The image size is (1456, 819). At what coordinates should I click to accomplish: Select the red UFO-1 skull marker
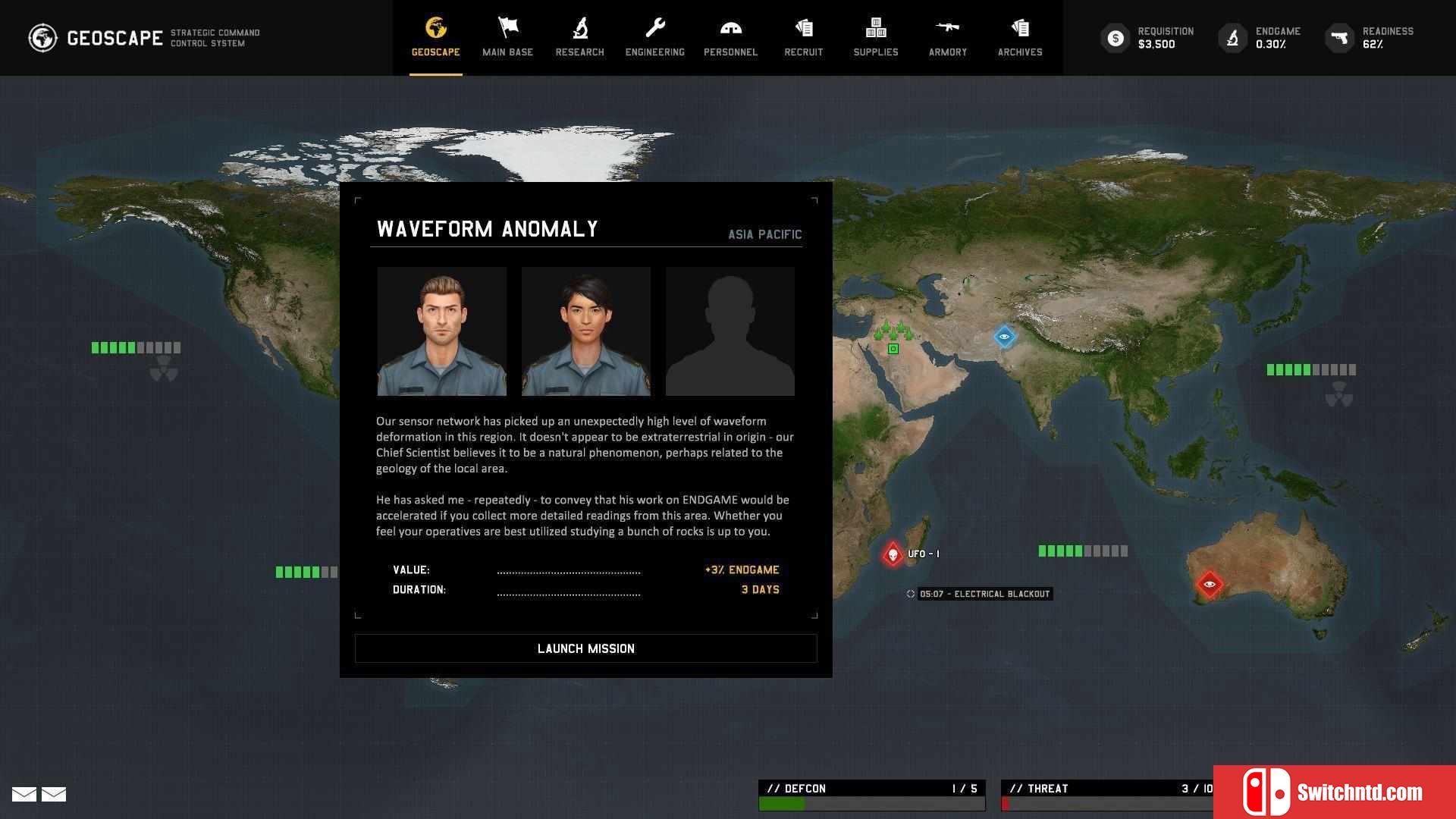click(893, 554)
